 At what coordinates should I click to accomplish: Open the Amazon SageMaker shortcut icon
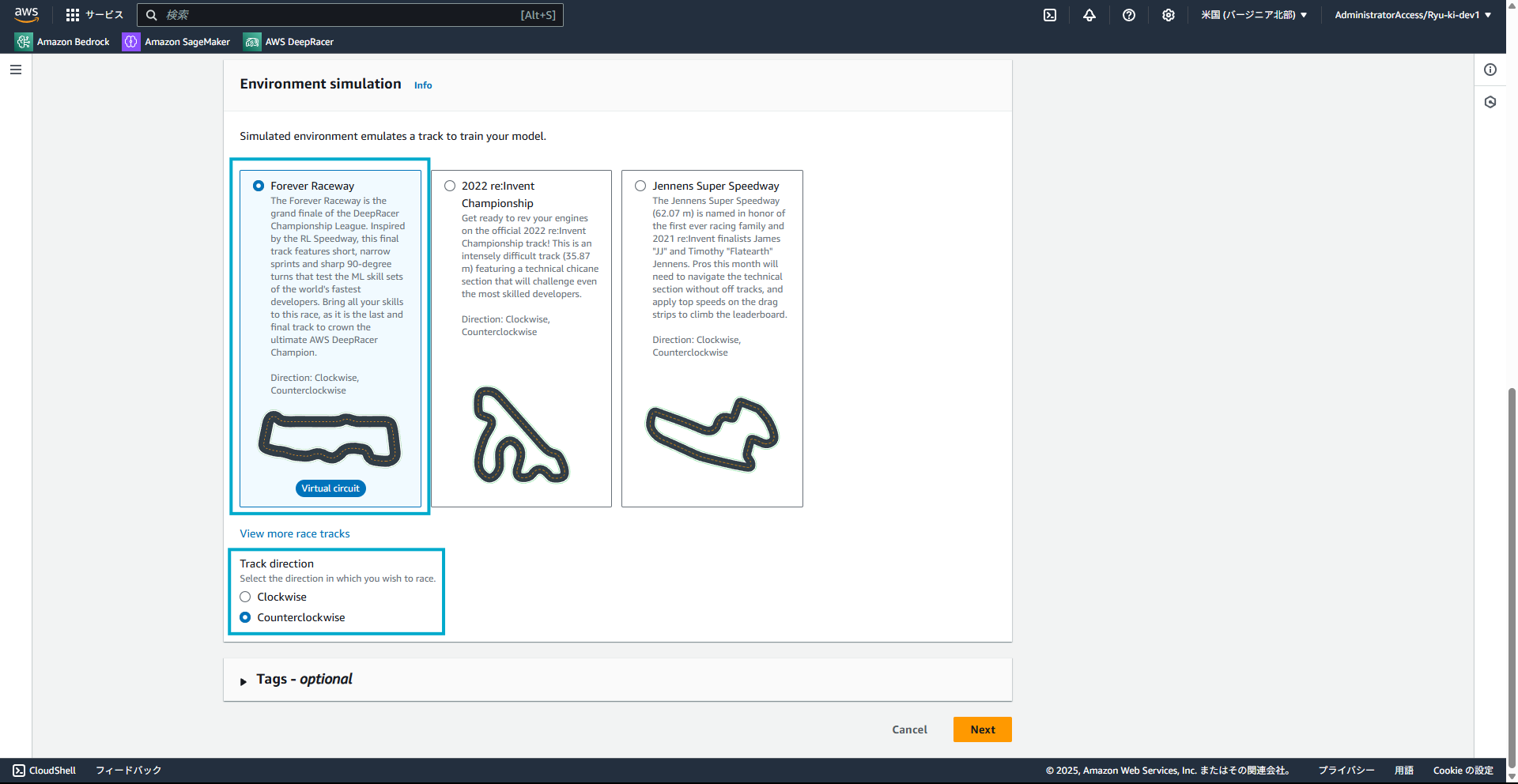130,42
